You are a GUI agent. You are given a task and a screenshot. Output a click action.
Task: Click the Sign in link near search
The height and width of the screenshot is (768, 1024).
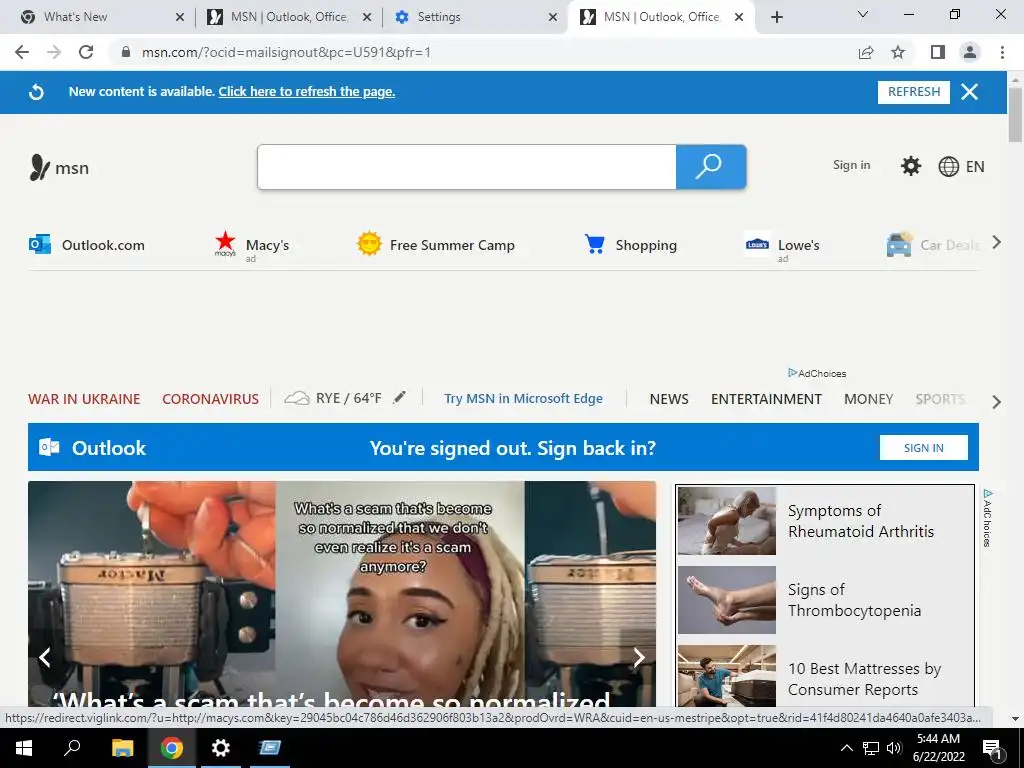pos(851,165)
